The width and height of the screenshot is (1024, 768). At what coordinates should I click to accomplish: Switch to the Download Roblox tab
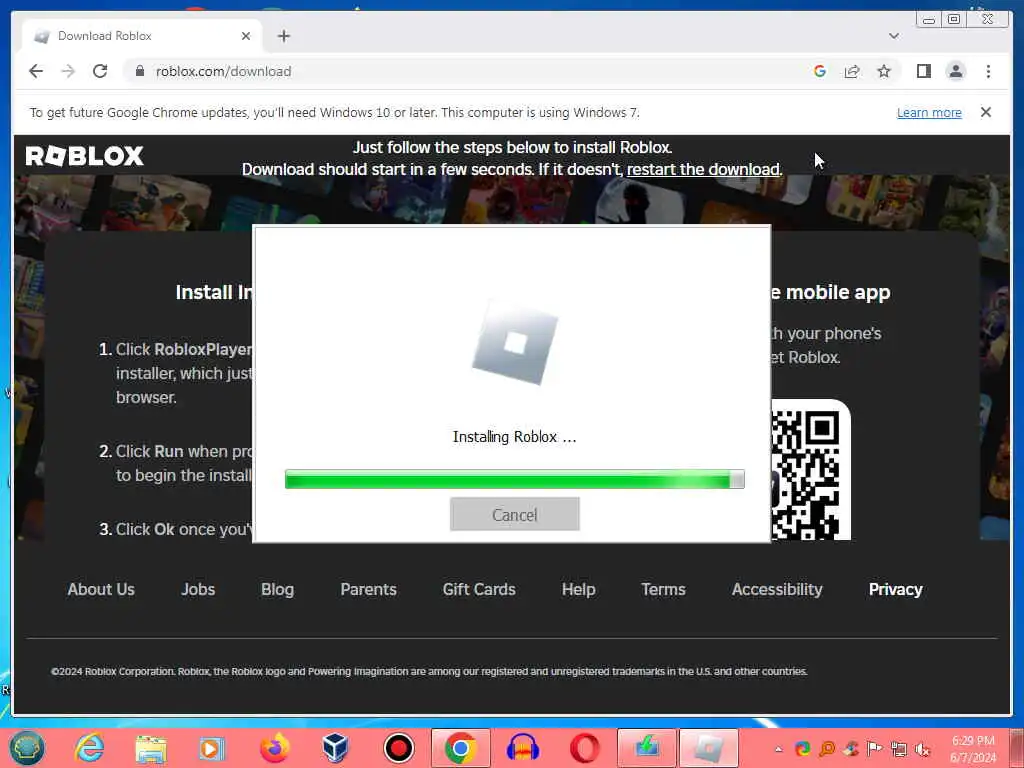coord(142,36)
